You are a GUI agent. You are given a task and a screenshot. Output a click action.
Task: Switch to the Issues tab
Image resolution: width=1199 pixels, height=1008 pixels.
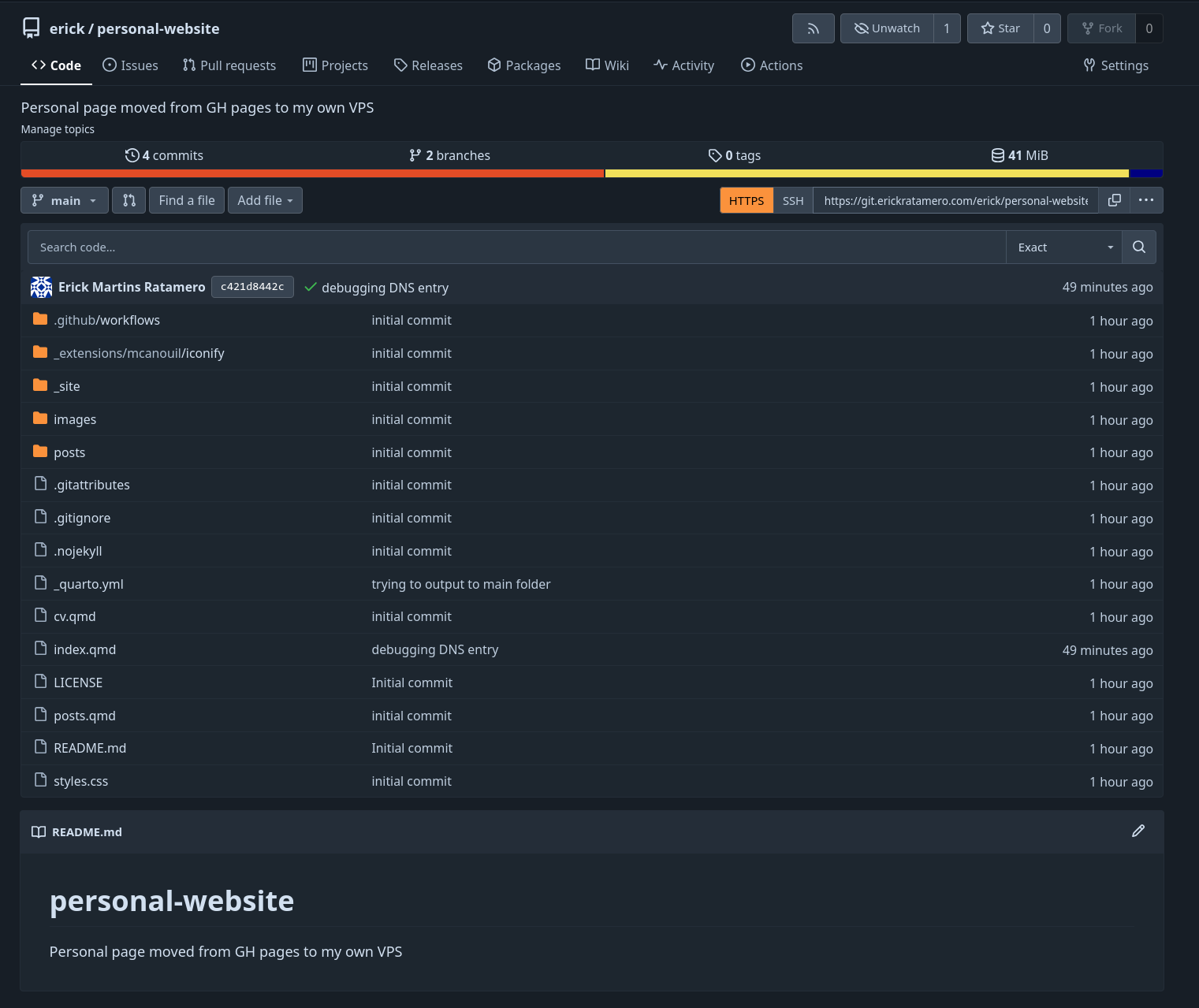pyautogui.click(x=130, y=65)
